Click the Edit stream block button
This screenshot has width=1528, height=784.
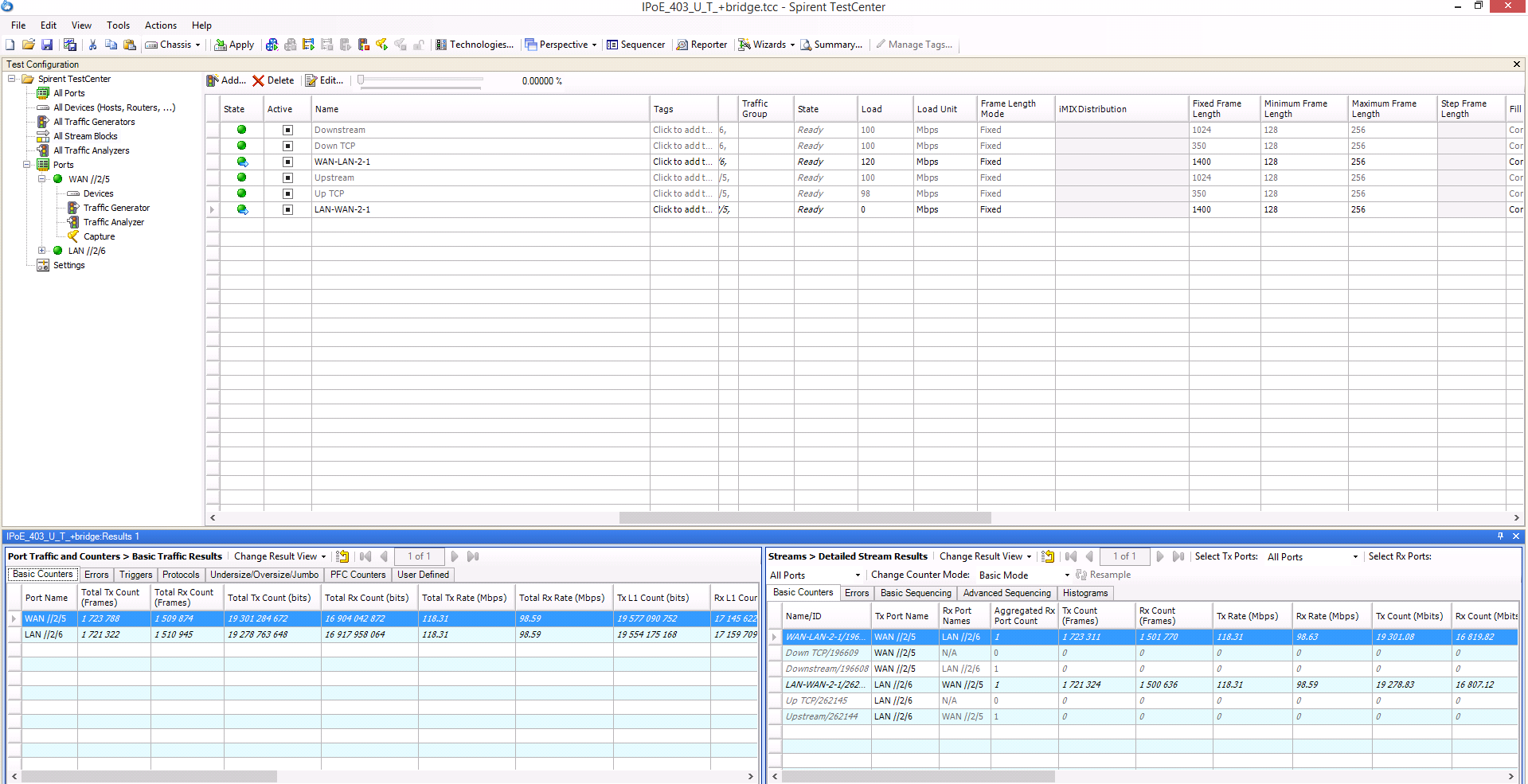pos(325,80)
